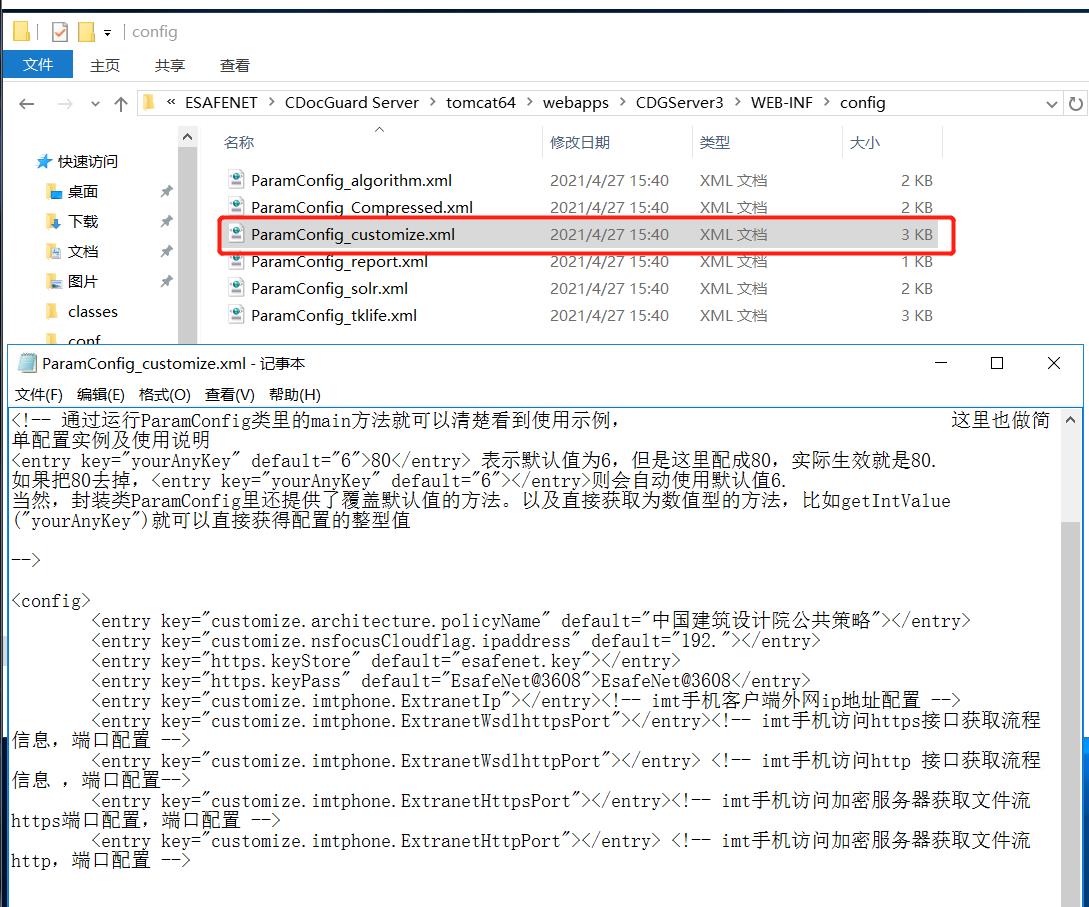The image size is (1089, 907).
Task: Switch to the 查看 ribbon tab
Action: (x=235, y=65)
